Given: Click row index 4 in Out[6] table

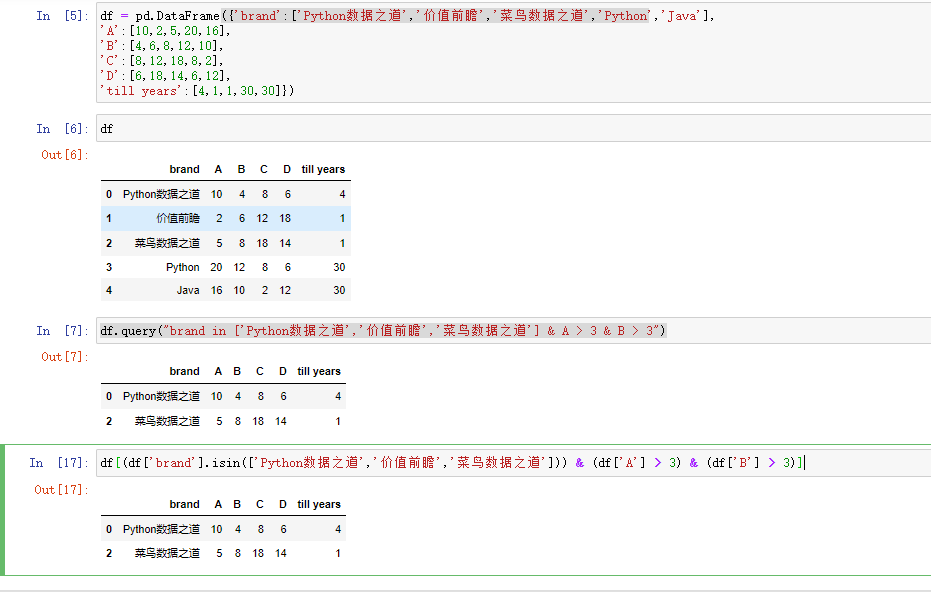Looking at the screenshot, I should pos(109,290).
